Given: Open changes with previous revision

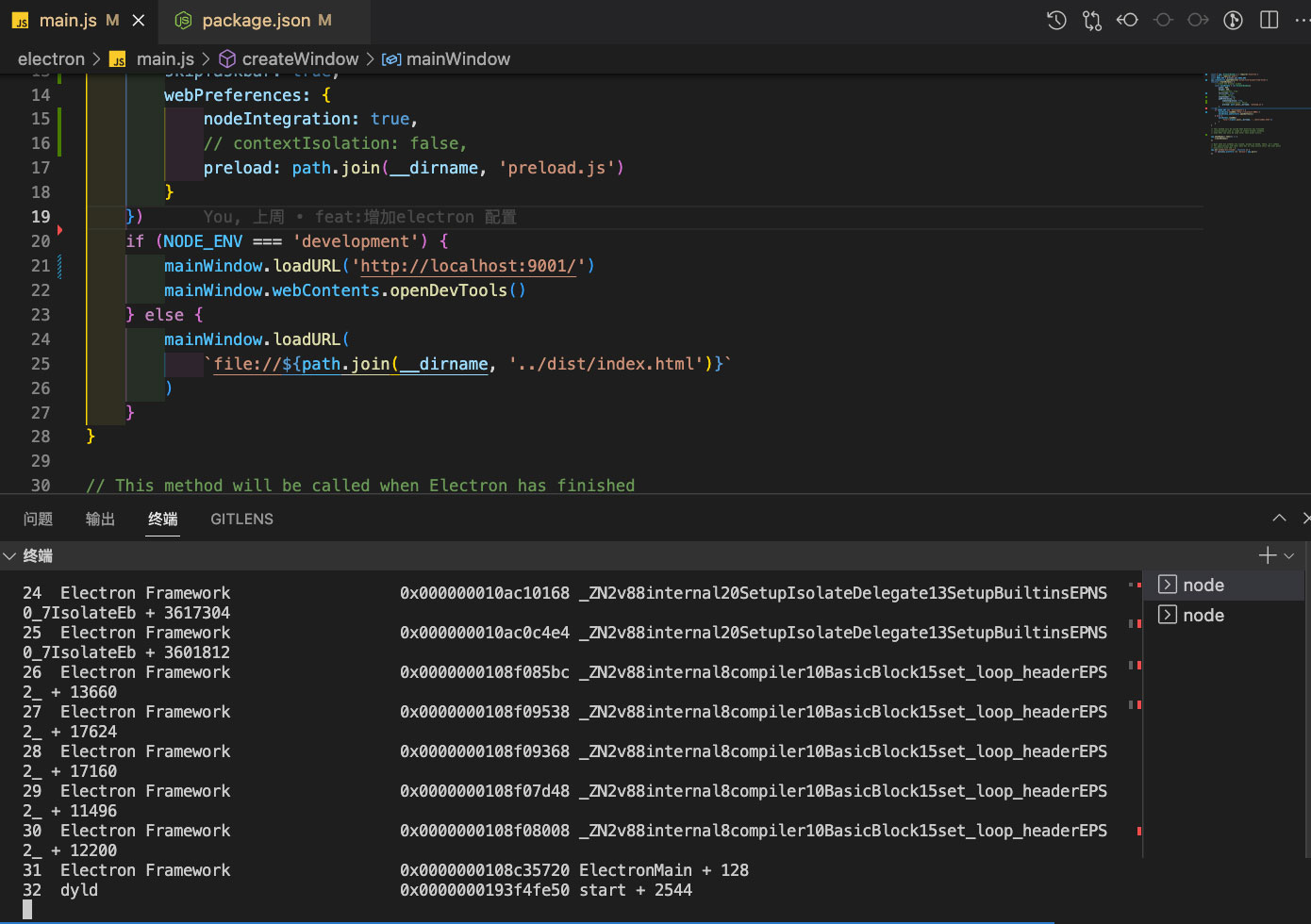Looking at the screenshot, I should [x=1127, y=20].
